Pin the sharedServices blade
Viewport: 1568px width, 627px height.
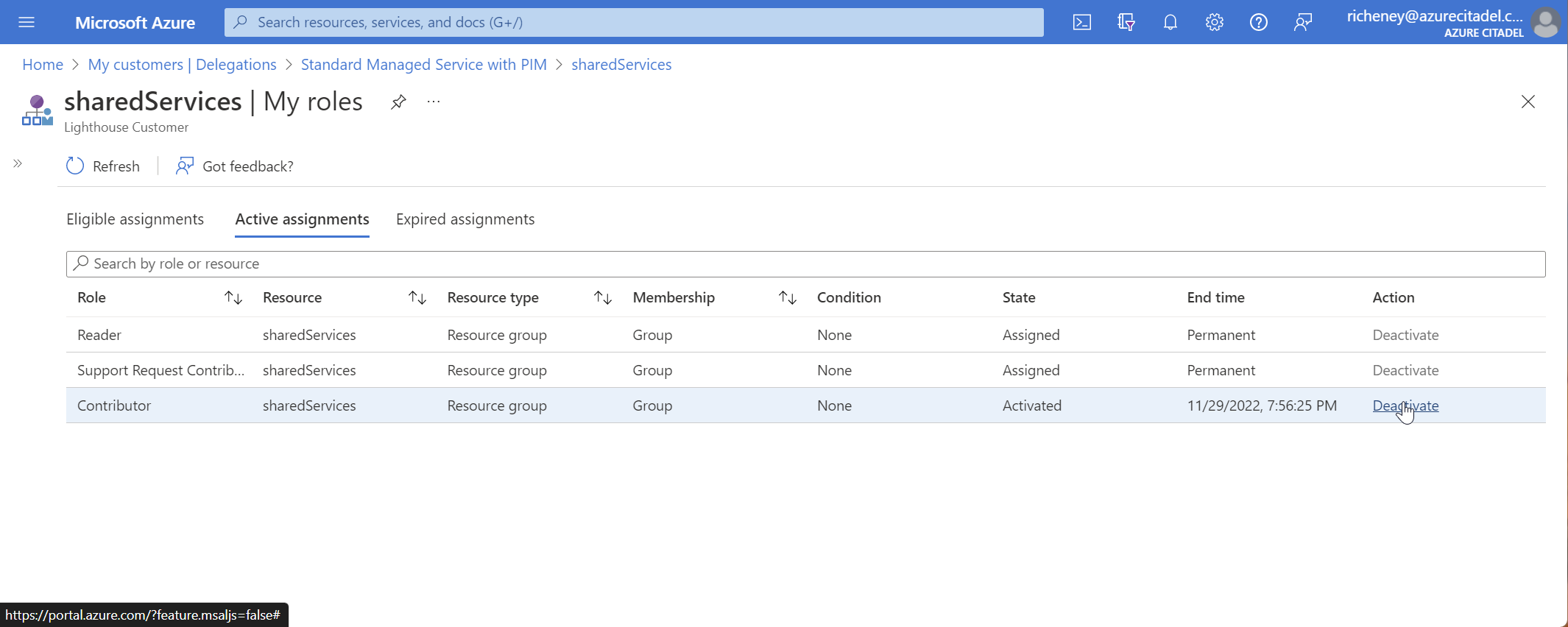(398, 102)
